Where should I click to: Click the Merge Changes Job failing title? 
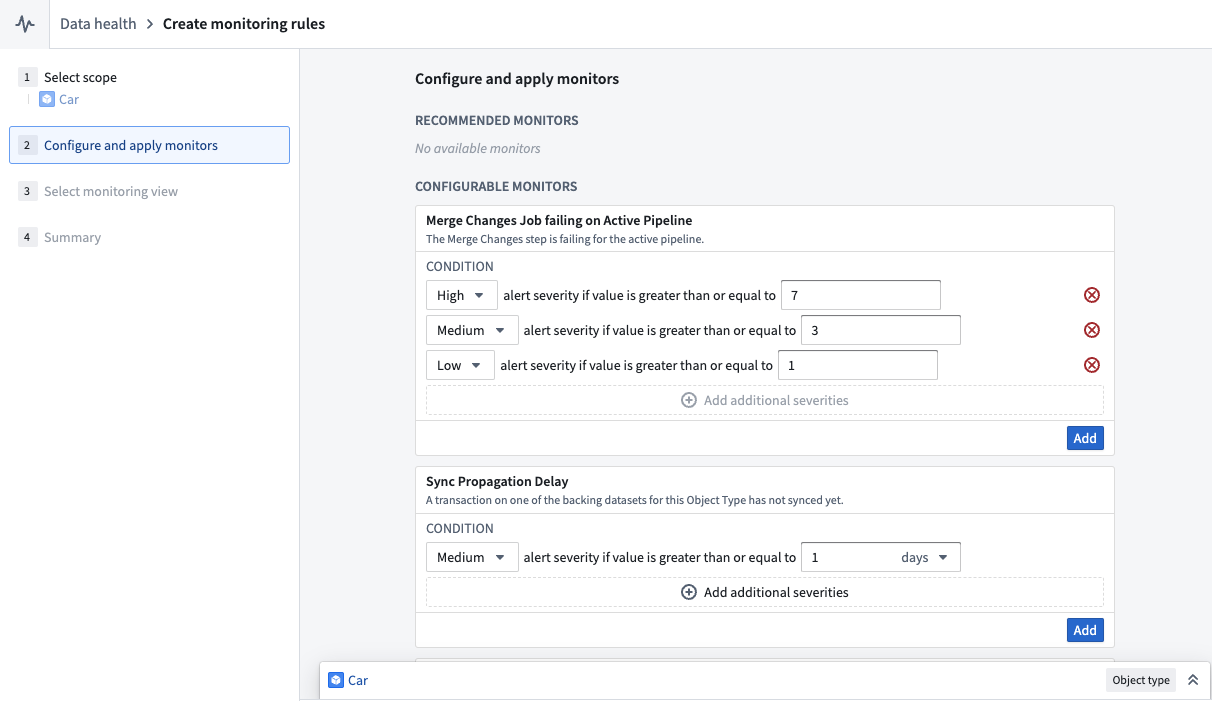[559, 220]
